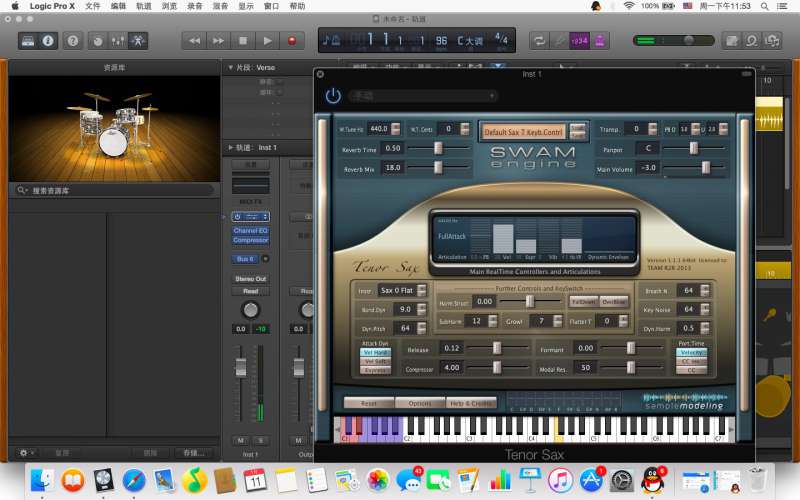800x500 pixels.
Task: Click the Reset button in SWAM plugin
Action: [368, 403]
